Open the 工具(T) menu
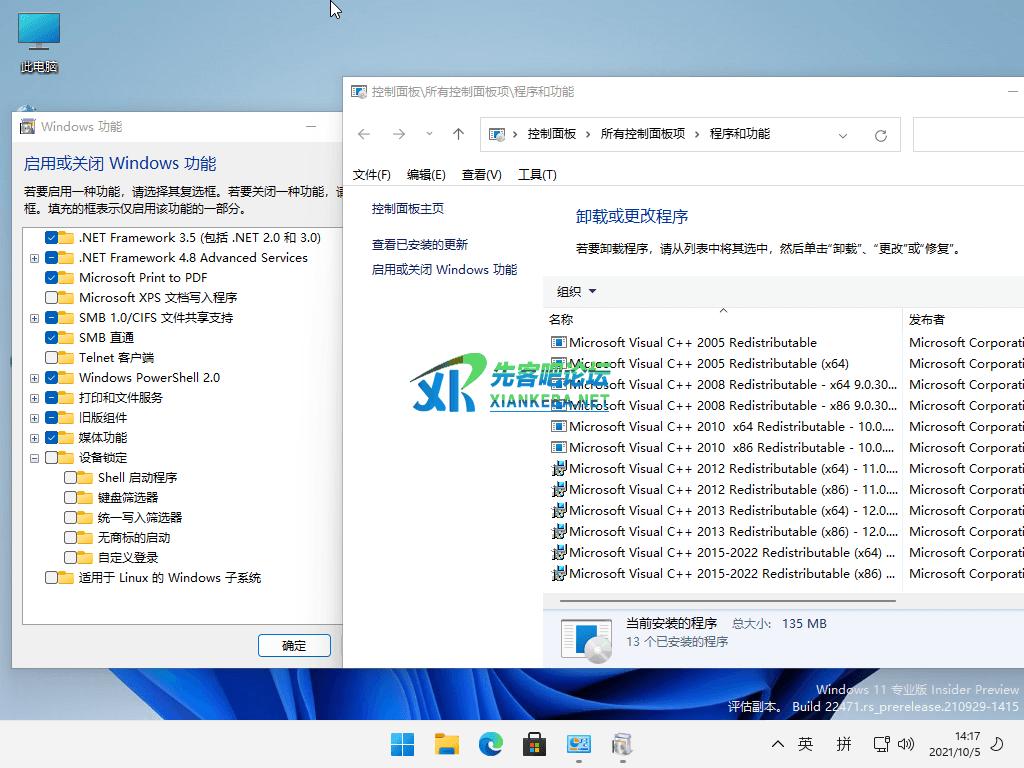This screenshot has width=1024, height=768. (537, 175)
